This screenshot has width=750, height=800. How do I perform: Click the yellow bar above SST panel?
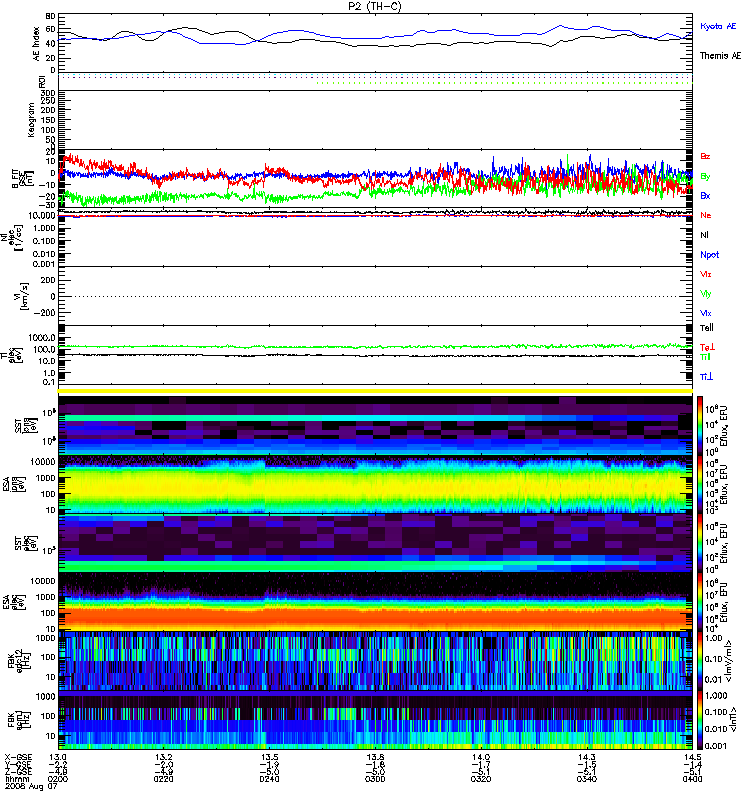pos(375,391)
